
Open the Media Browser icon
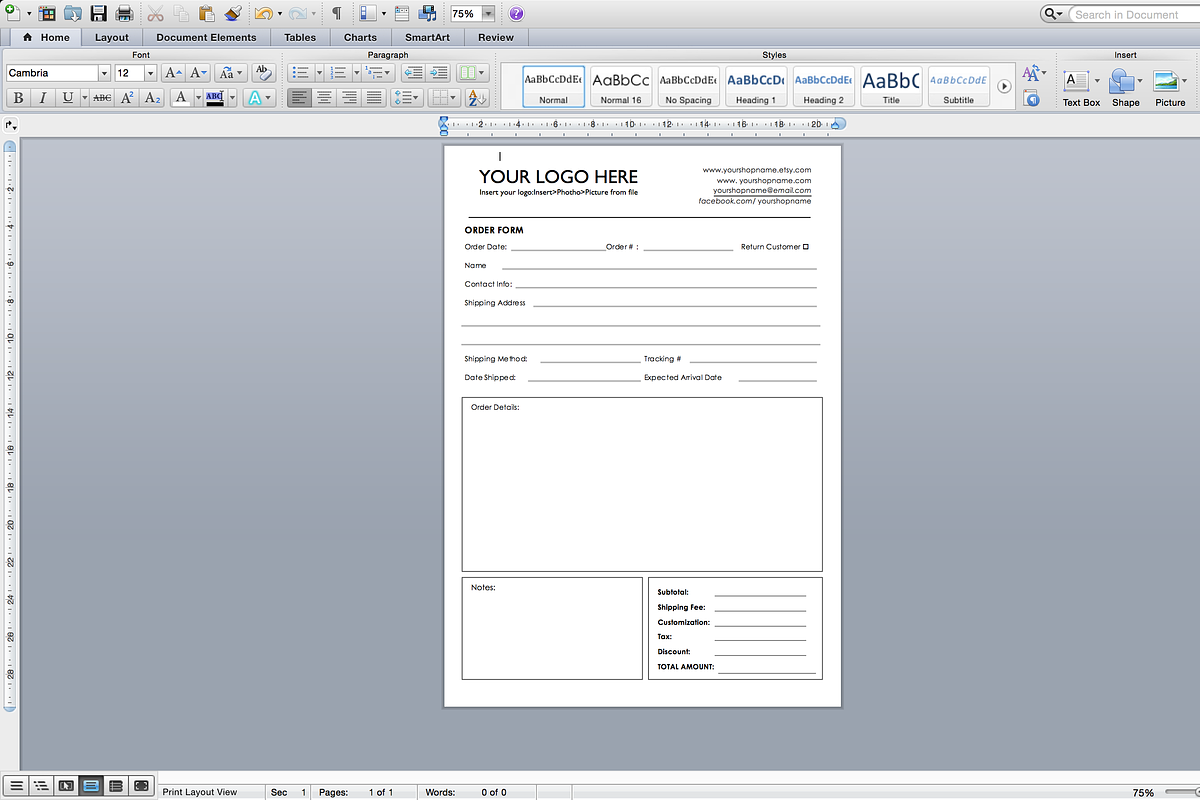[428, 13]
